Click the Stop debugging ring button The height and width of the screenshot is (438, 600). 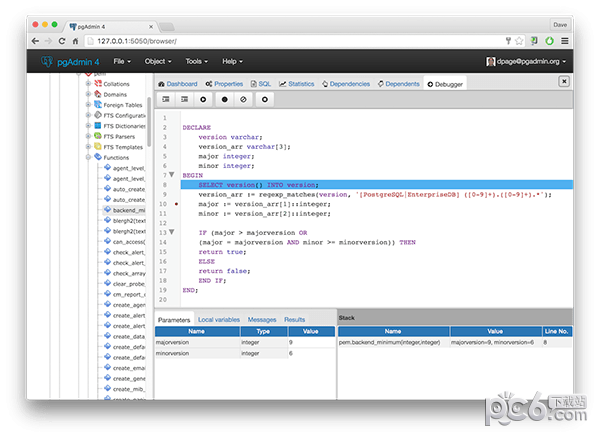pyautogui.click(x=264, y=99)
